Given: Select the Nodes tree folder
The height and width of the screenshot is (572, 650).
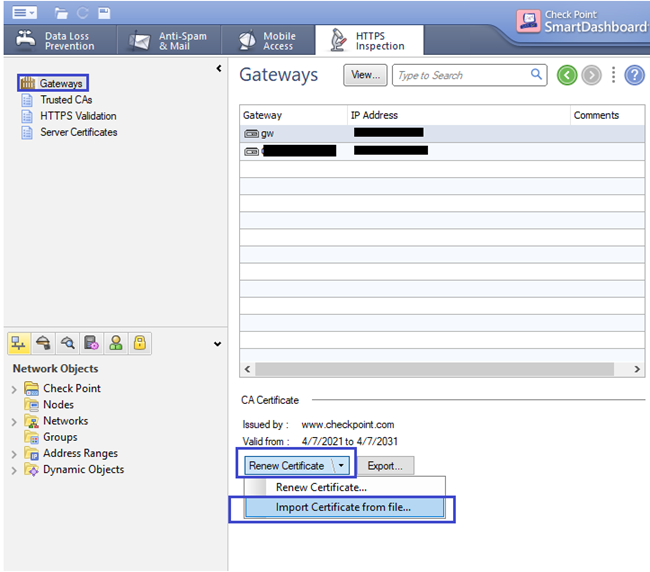Looking at the screenshot, I should (x=49, y=405).
